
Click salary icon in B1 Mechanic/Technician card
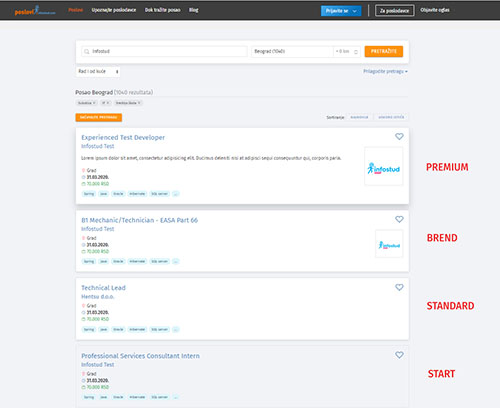83,252
